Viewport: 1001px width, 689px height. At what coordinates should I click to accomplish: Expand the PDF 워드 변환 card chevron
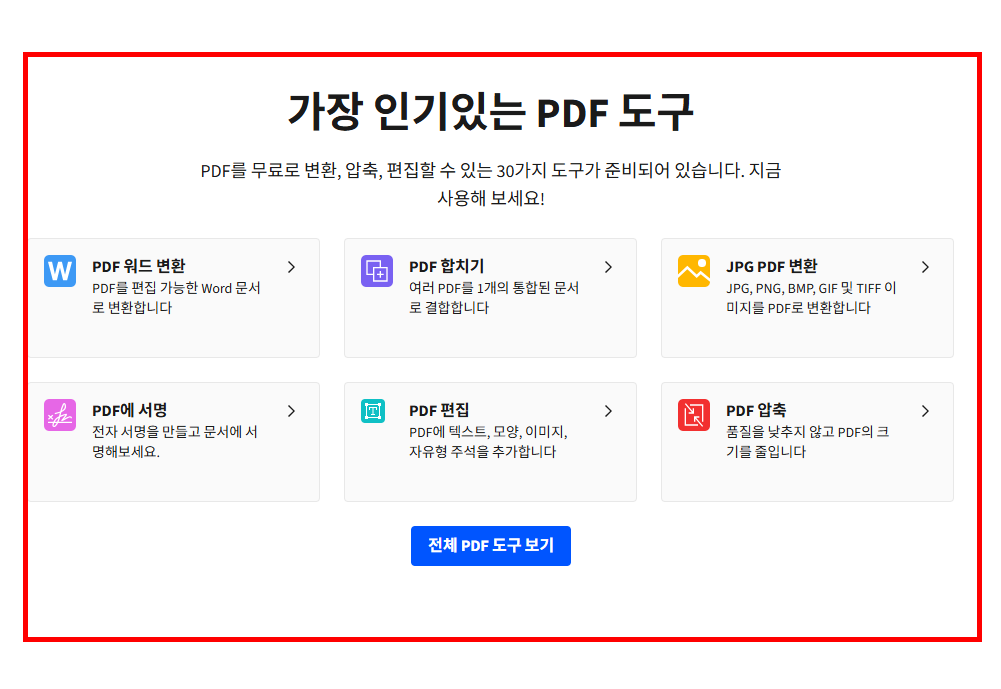tap(291, 267)
